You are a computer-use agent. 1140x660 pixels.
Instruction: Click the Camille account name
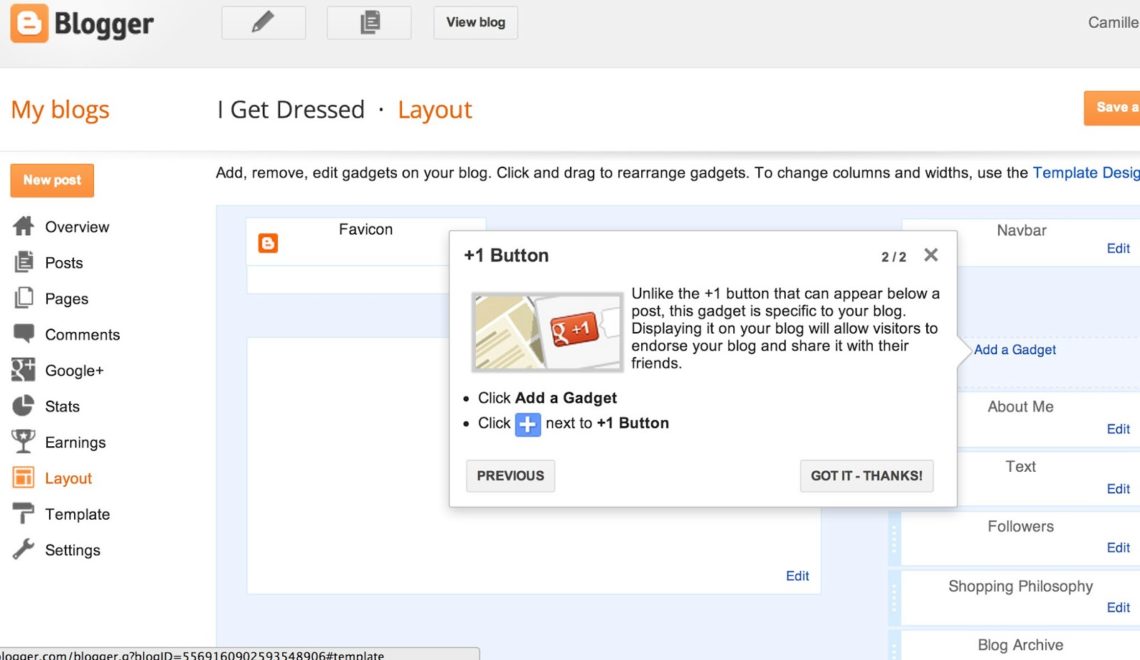(x=1113, y=23)
